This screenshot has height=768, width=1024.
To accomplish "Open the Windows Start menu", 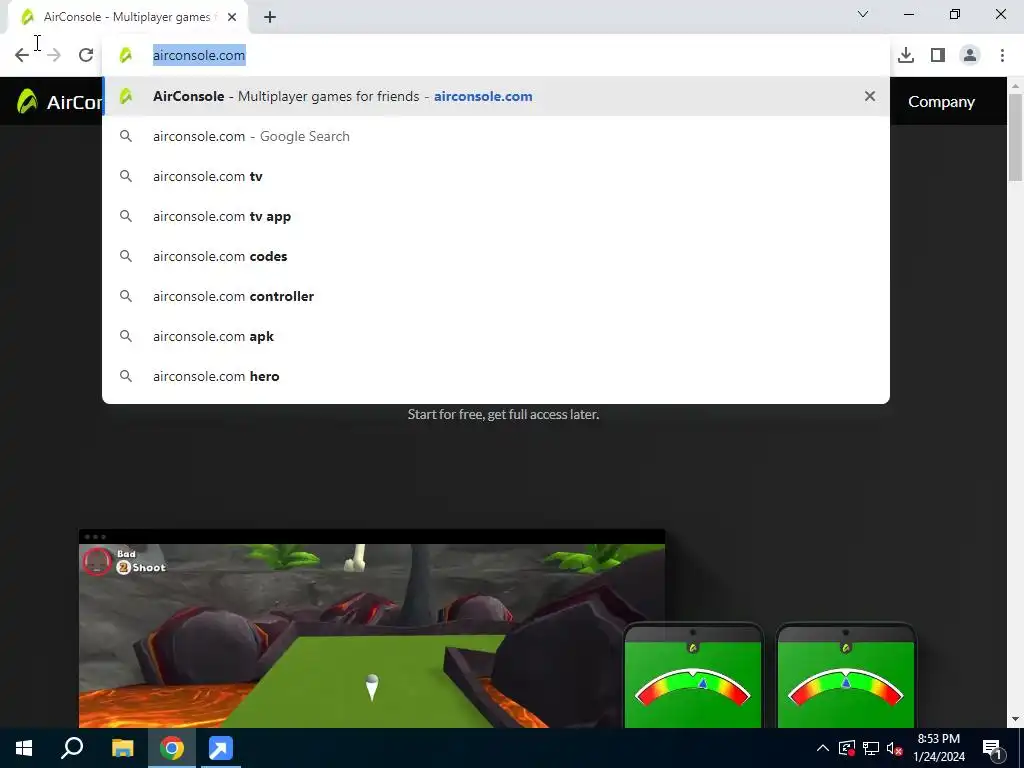I will pyautogui.click(x=24, y=748).
